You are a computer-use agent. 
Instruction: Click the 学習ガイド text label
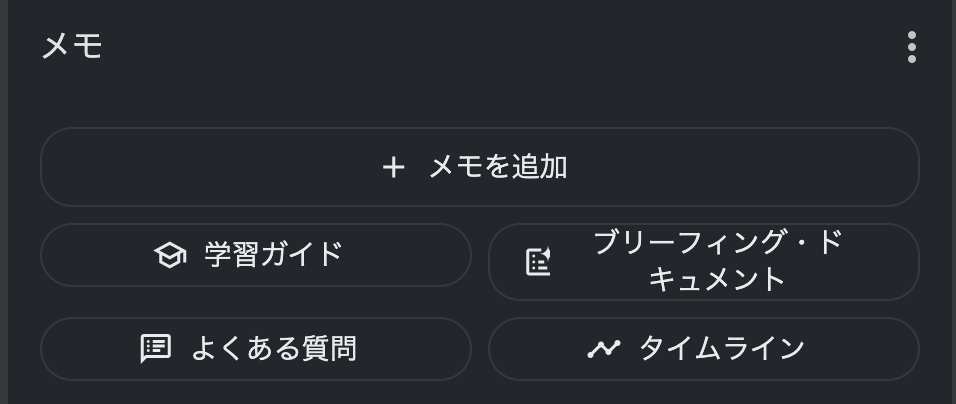click(273, 255)
